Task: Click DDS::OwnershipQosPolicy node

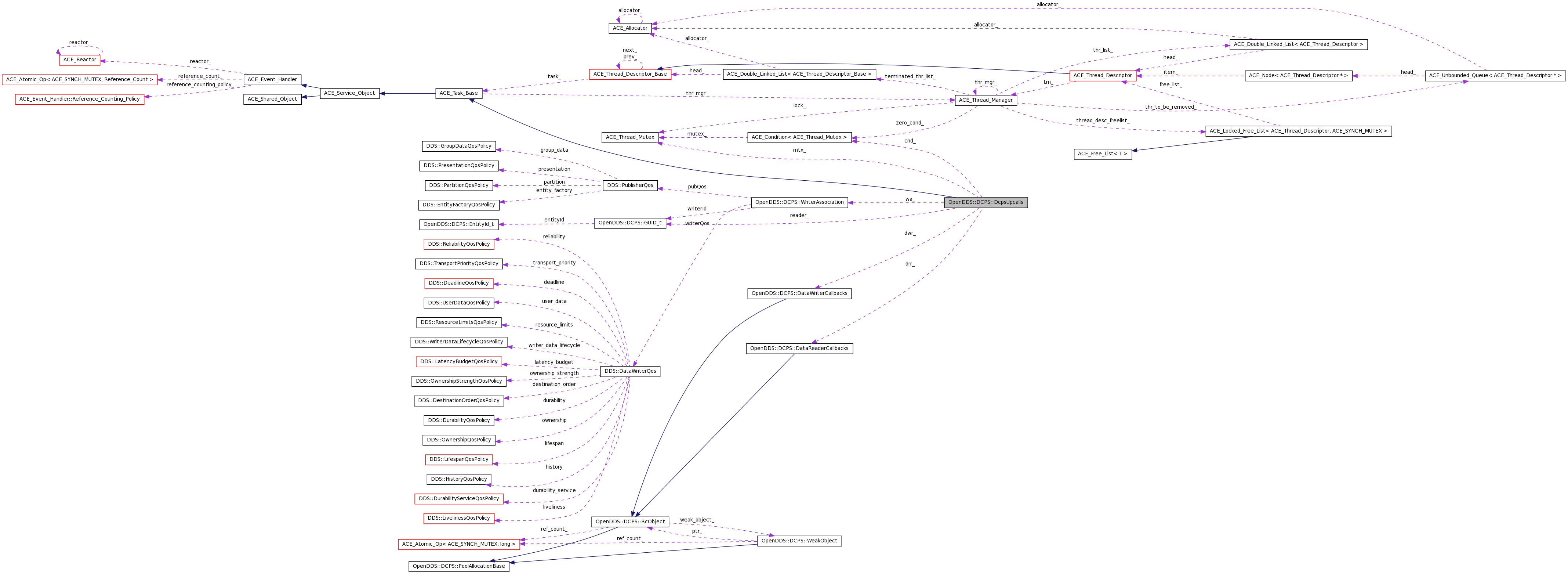Action: [458, 440]
